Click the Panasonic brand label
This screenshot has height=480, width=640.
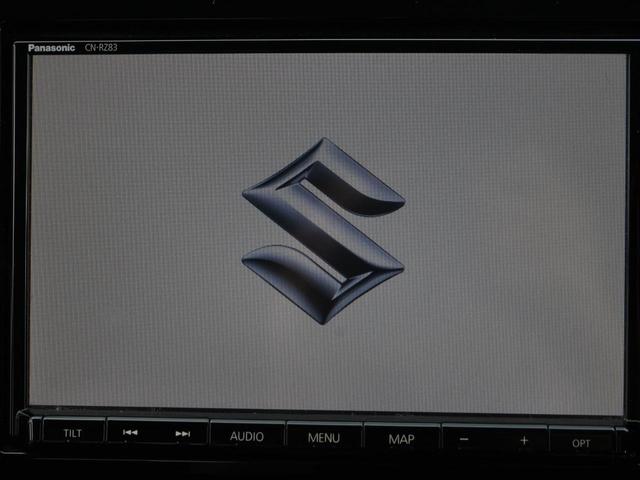coord(48,47)
